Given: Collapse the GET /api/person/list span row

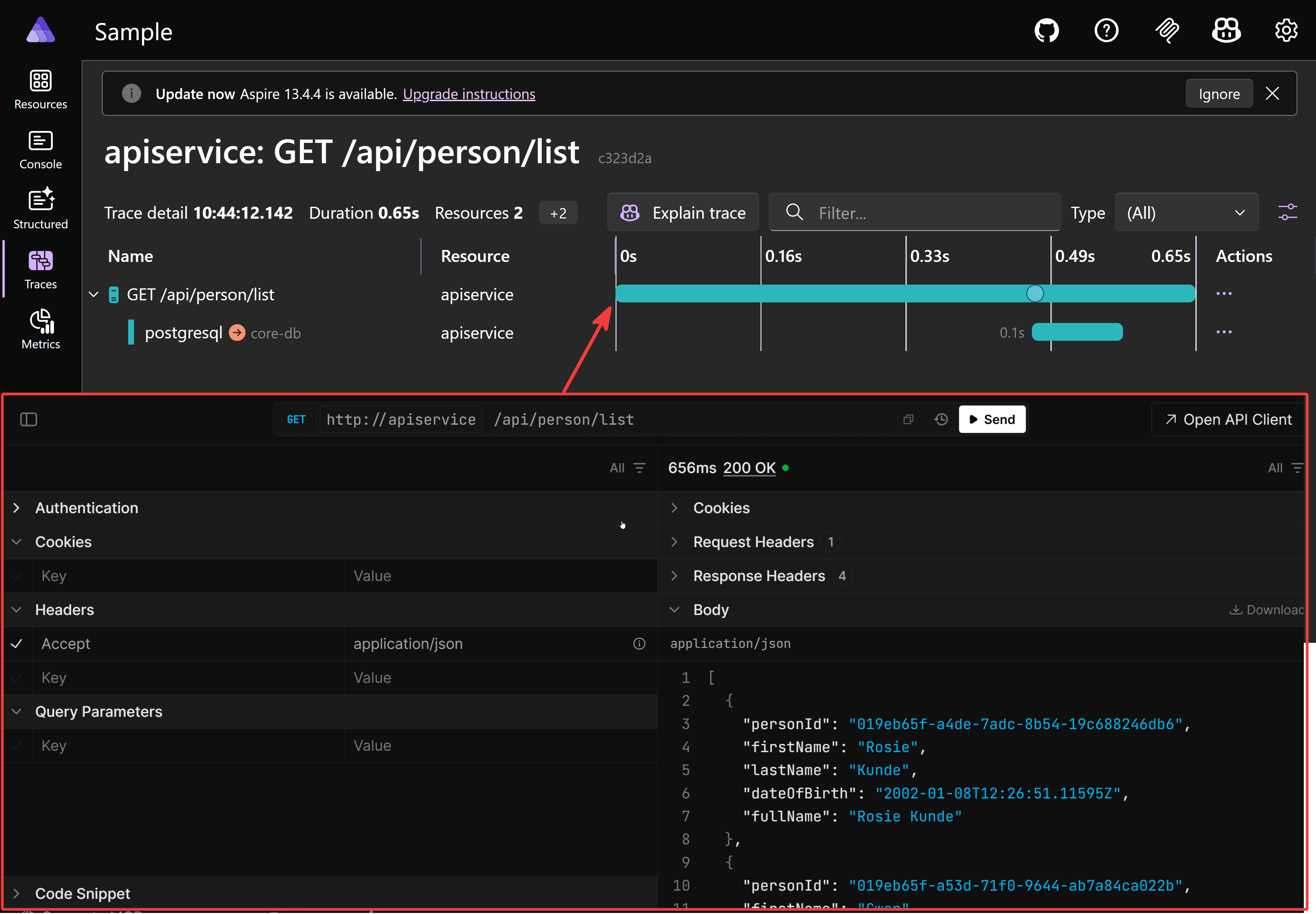Looking at the screenshot, I should tap(94, 294).
